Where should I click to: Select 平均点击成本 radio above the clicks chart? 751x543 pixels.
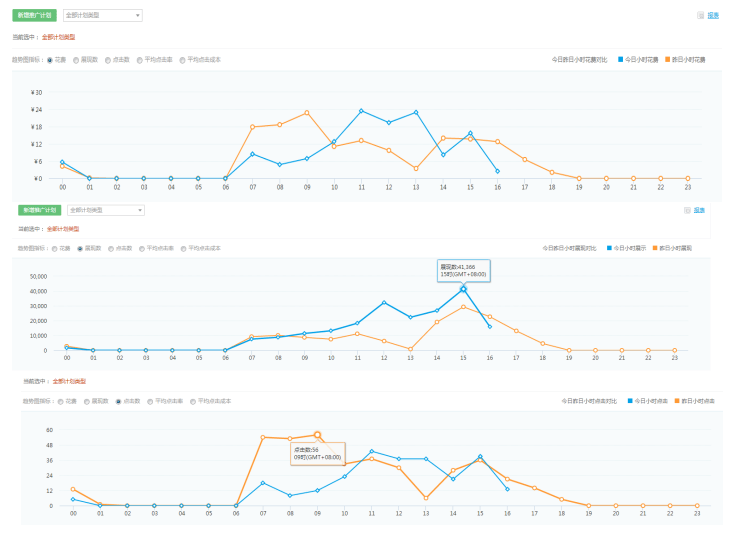pyautogui.click(x=192, y=401)
